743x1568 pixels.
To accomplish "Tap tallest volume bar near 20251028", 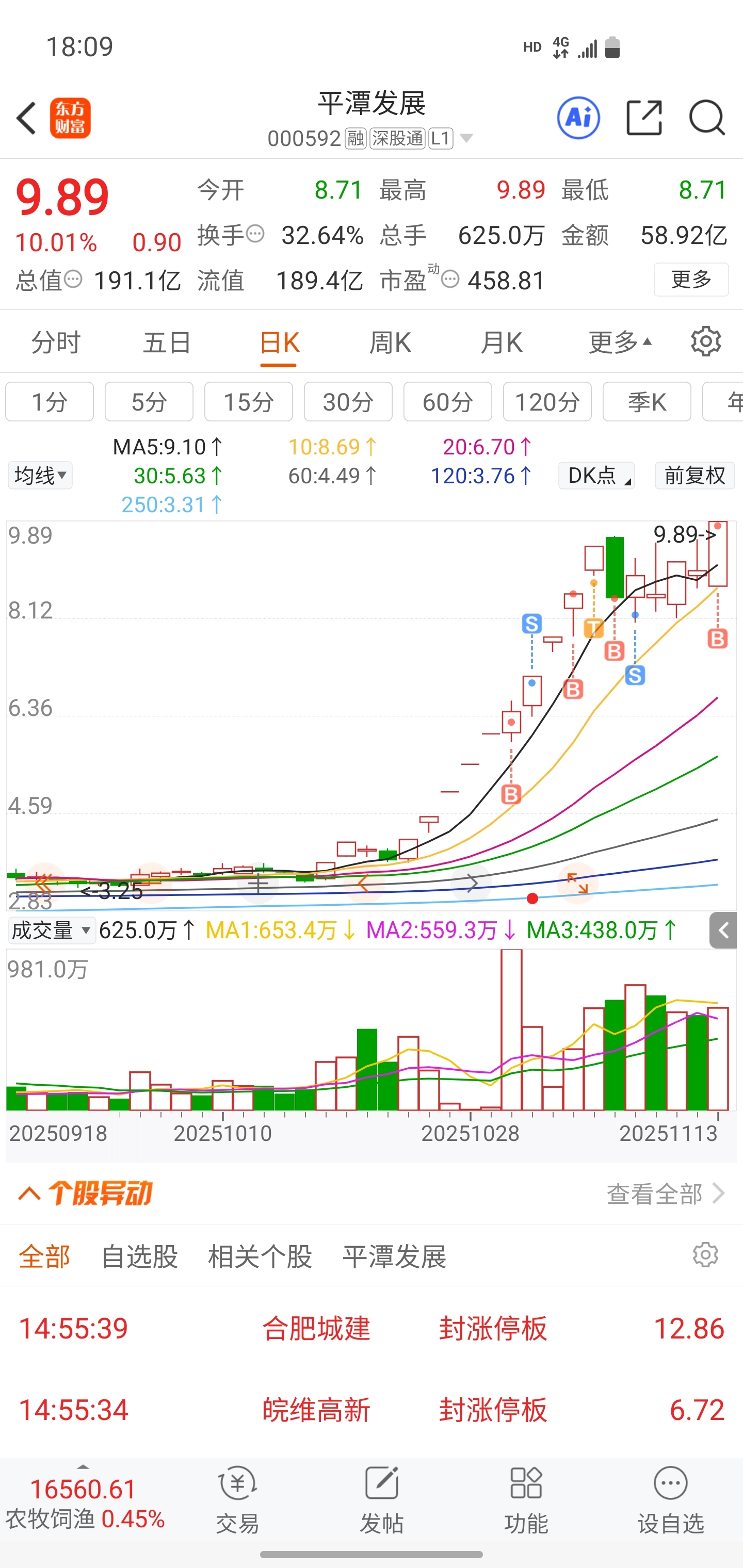I will (x=511, y=1030).
